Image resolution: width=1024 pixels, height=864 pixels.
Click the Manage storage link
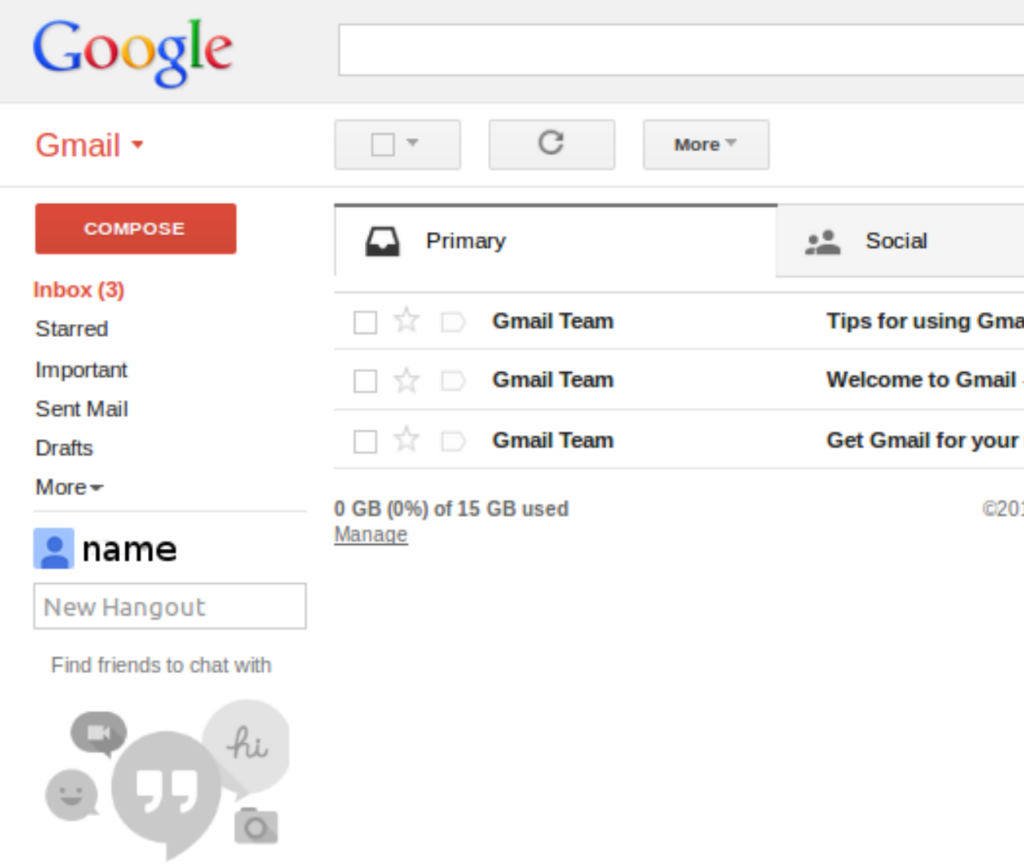pyautogui.click(x=371, y=535)
